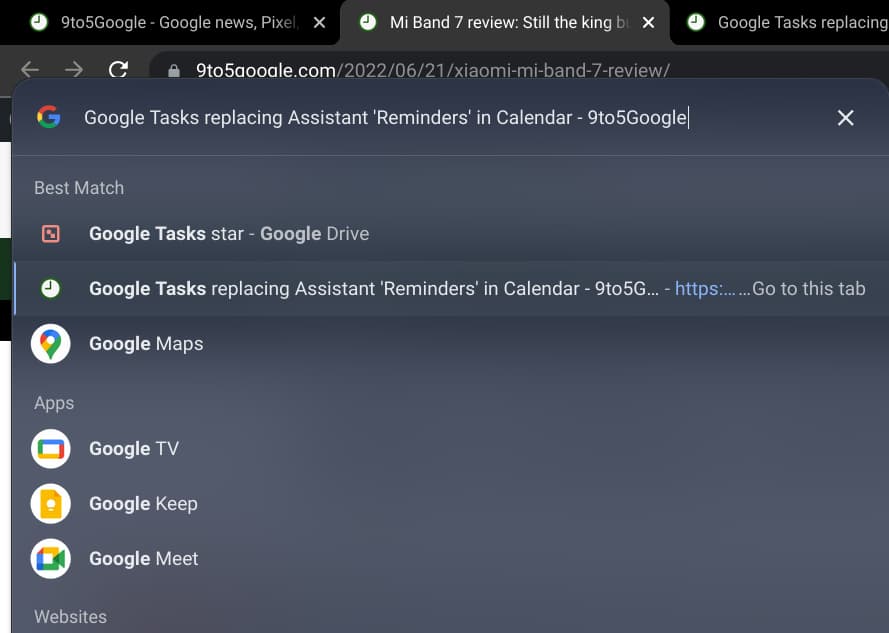Clear the launcher search with the X icon
The width and height of the screenshot is (889, 633).
pyautogui.click(x=845, y=118)
